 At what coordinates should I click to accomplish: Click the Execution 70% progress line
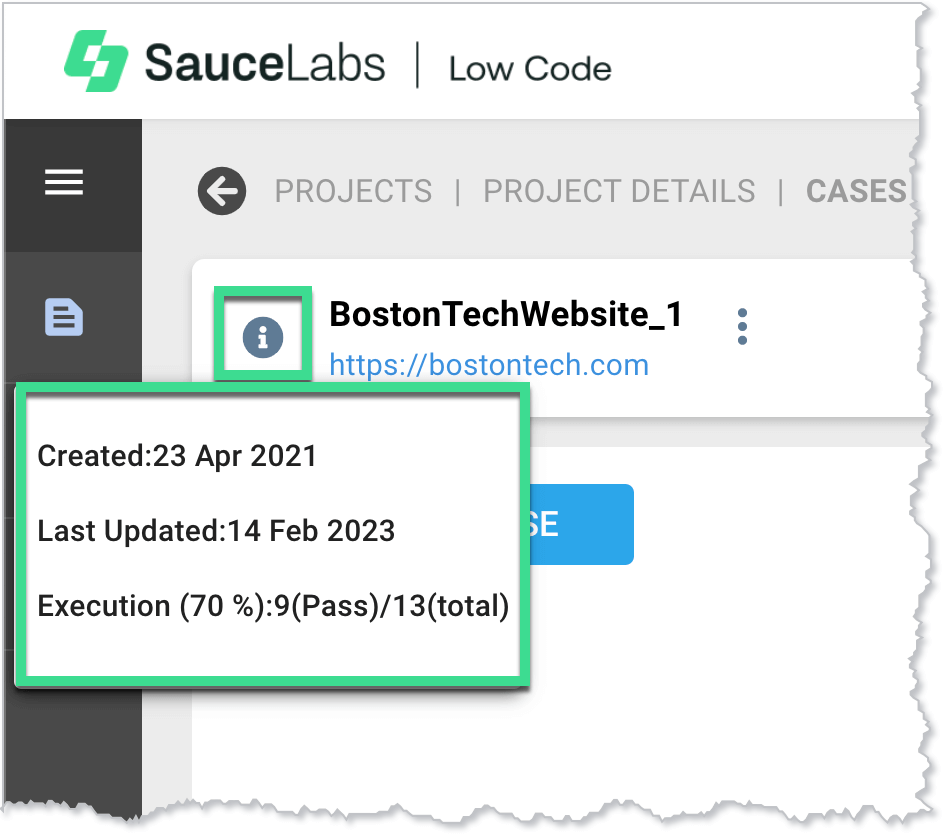tap(273, 606)
